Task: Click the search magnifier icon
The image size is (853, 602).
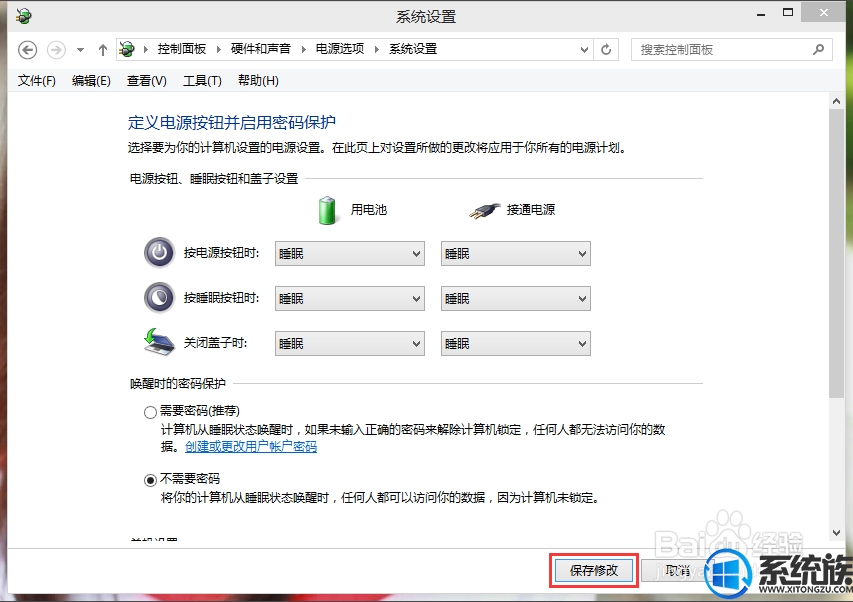Action: pos(818,50)
